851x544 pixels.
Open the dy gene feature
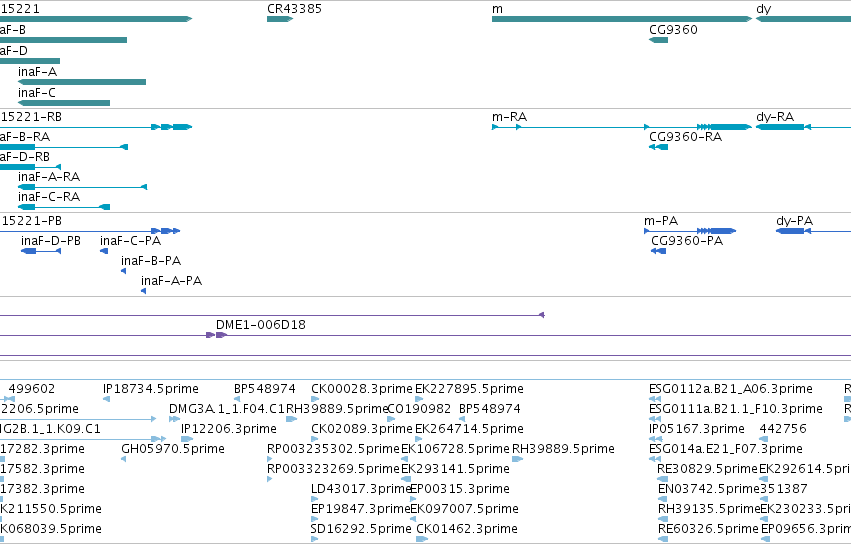pyautogui.click(x=803, y=19)
